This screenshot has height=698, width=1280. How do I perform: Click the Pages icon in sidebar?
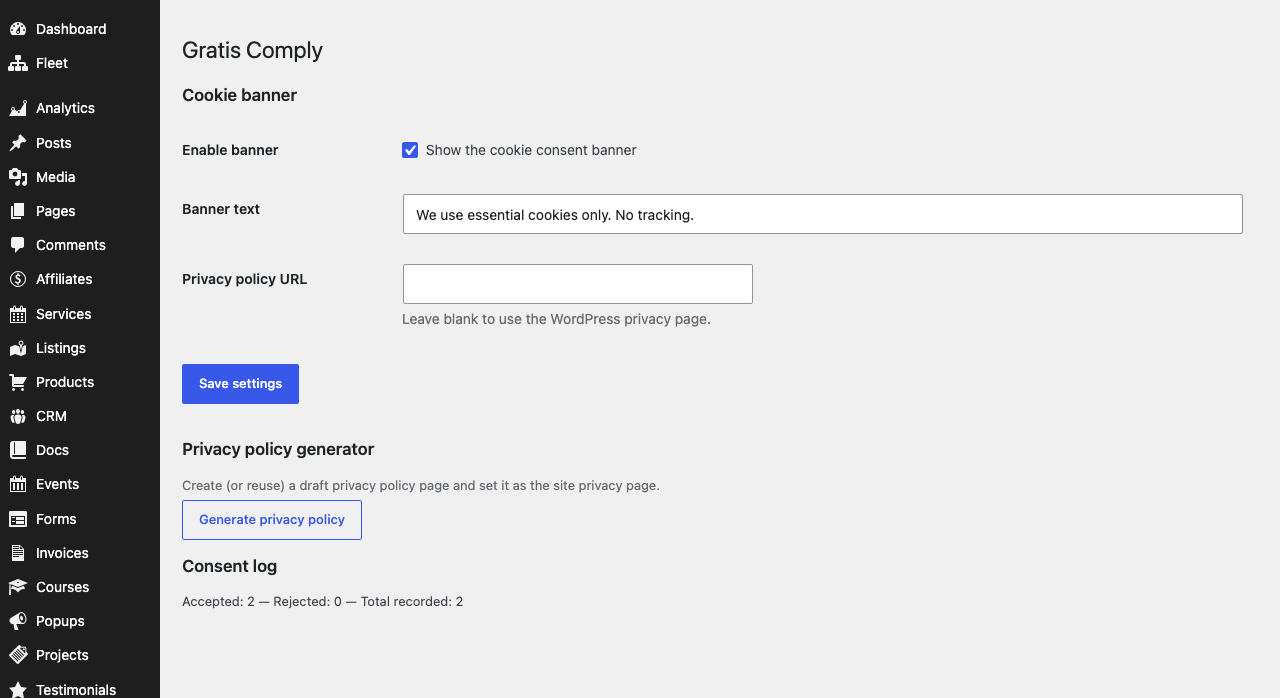18,211
